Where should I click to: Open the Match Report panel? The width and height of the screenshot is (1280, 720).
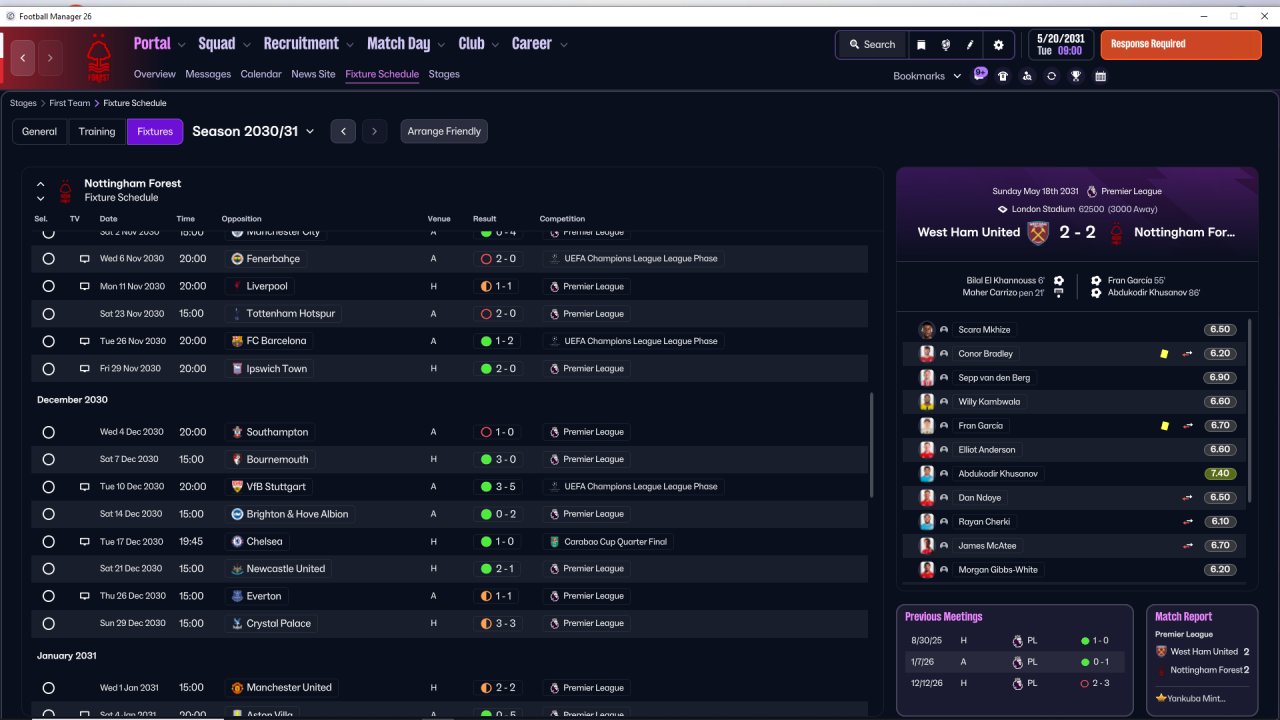click(1202, 660)
